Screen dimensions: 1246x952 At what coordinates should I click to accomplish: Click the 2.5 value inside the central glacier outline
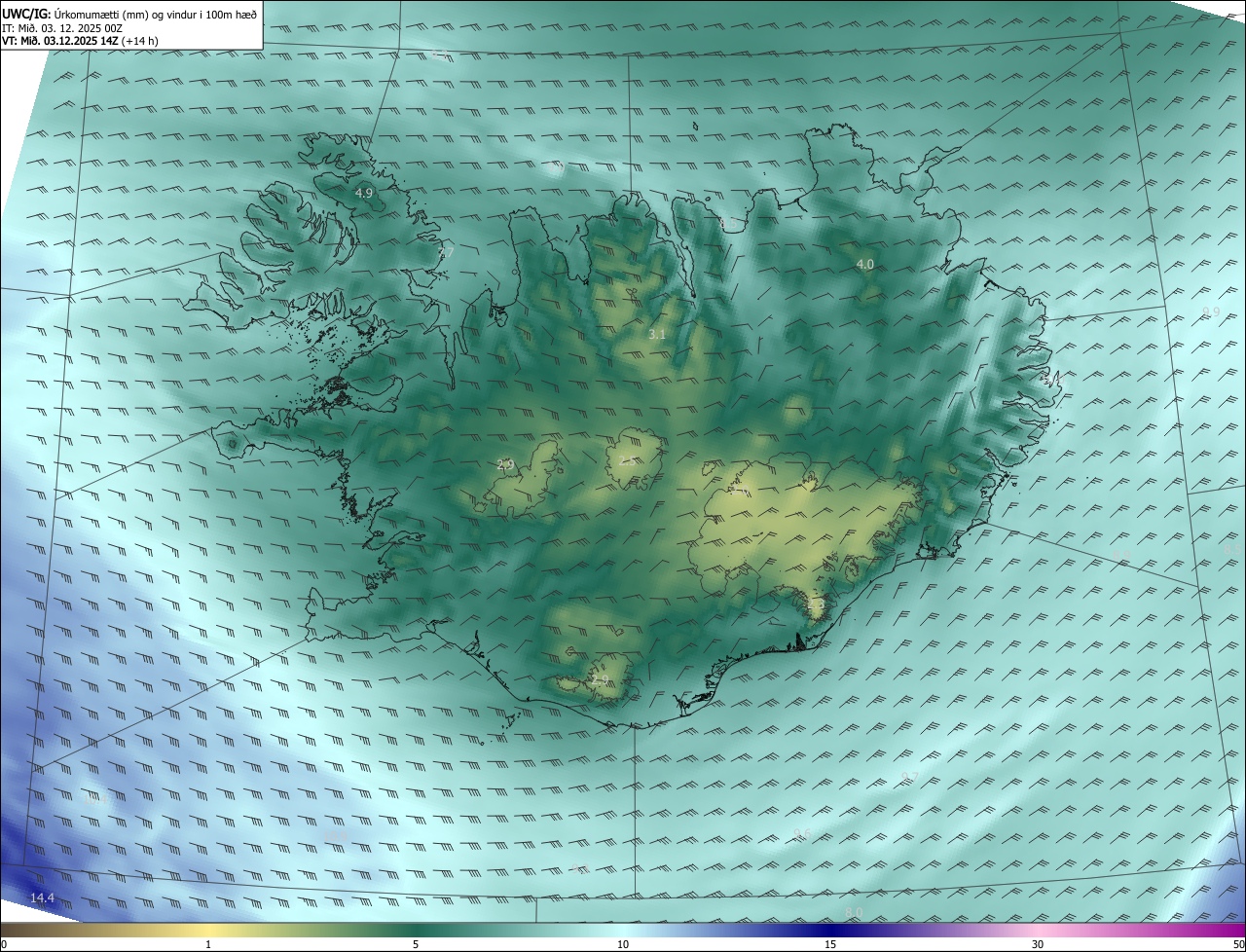coord(628,459)
